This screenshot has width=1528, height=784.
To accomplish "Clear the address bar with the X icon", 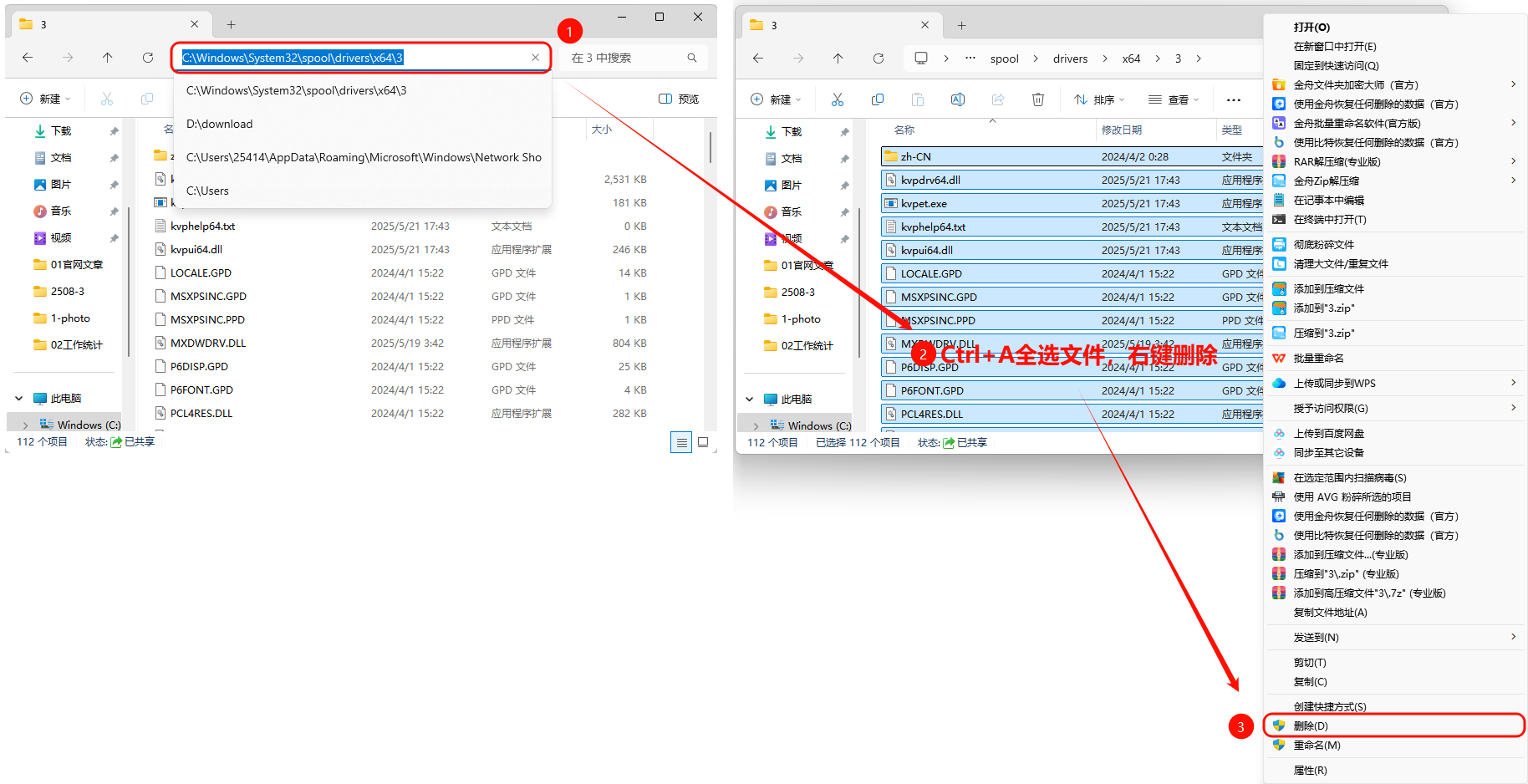I will point(535,58).
